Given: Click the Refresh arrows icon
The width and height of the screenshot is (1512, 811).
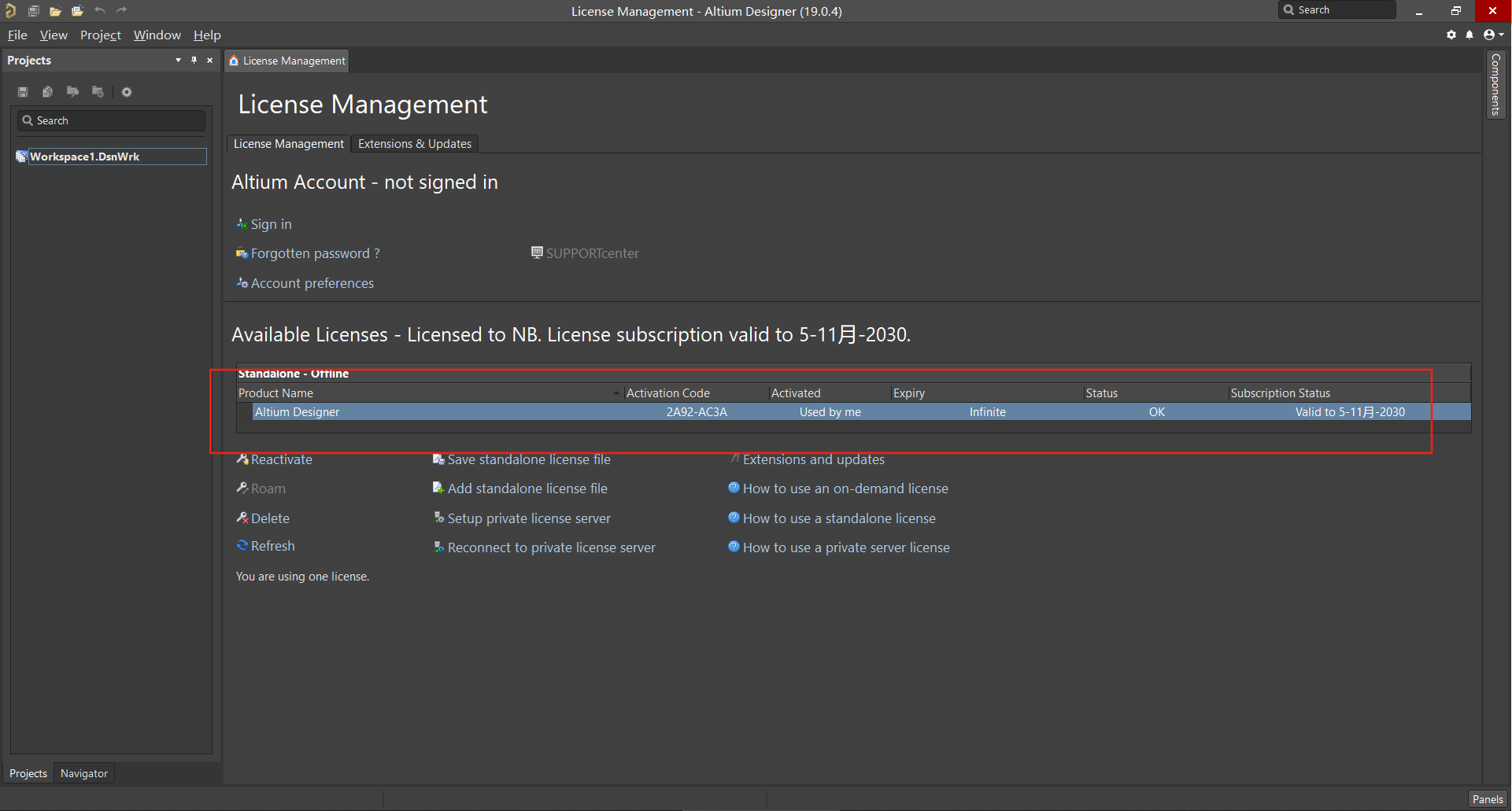Looking at the screenshot, I should tap(242, 545).
